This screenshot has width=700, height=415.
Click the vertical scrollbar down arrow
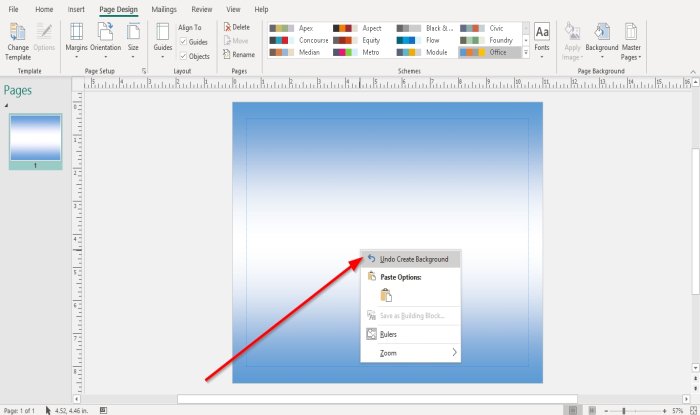click(696, 368)
